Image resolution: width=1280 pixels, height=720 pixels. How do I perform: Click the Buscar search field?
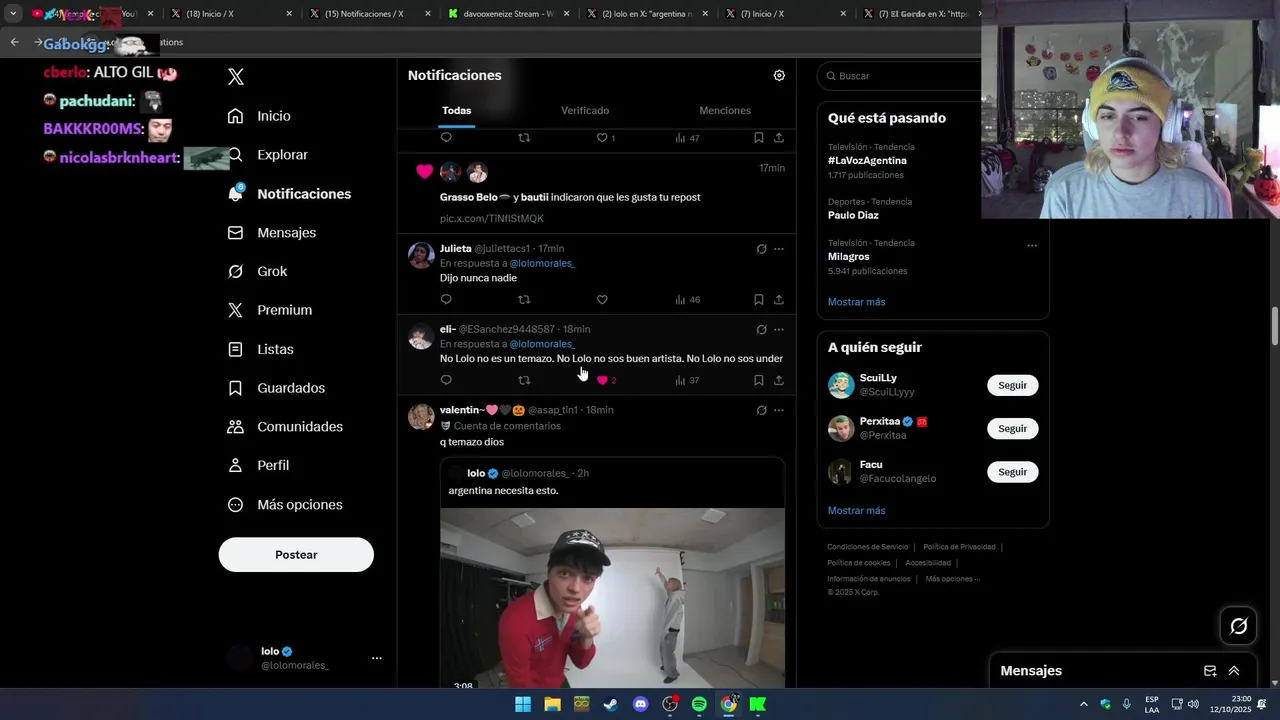[x=900, y=76]
